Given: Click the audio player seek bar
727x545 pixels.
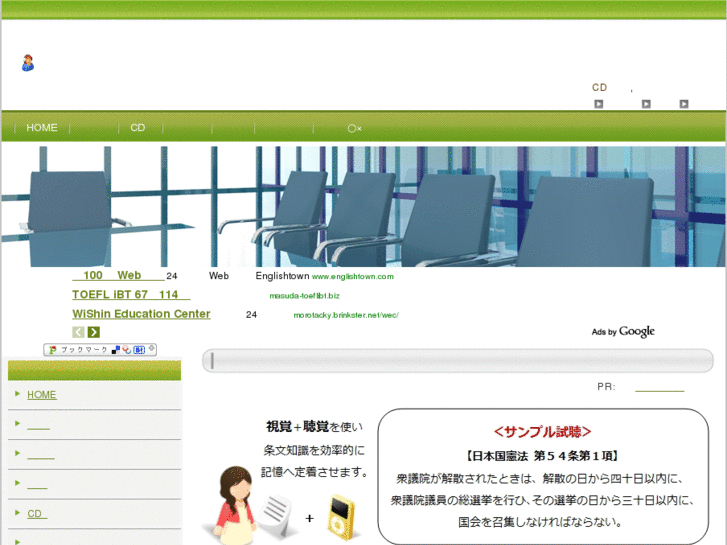Looking at the screenshot, I should [458, 360].
